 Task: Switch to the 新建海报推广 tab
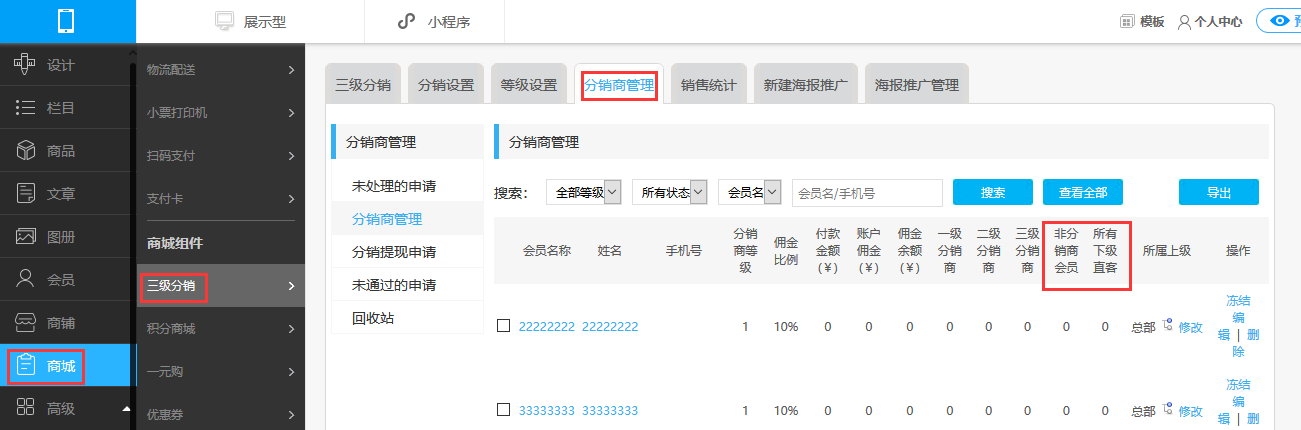tap(805, 85)
